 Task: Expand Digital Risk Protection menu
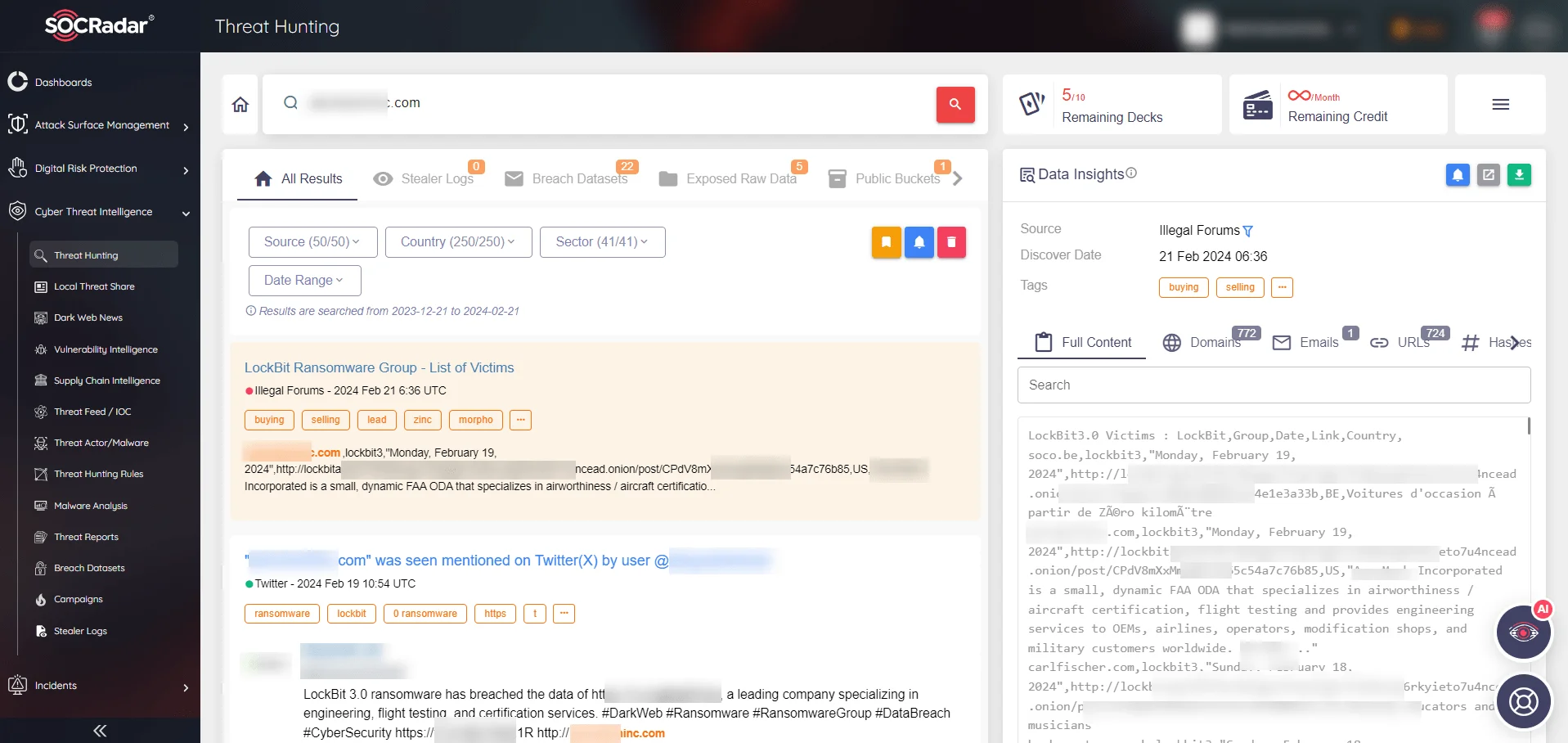tap(100, 169)
